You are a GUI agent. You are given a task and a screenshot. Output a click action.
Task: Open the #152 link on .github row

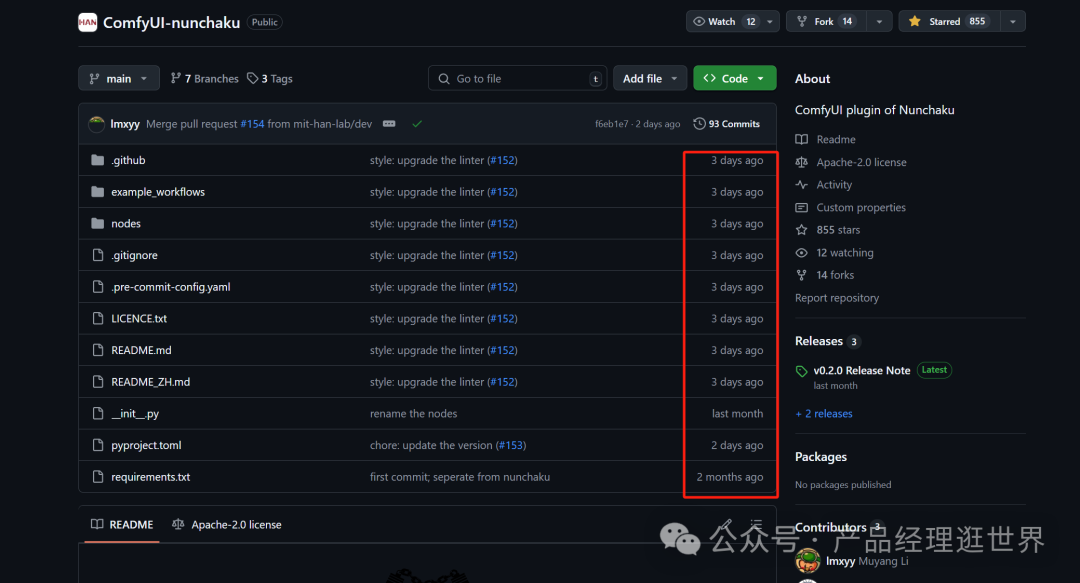[502, 160]
